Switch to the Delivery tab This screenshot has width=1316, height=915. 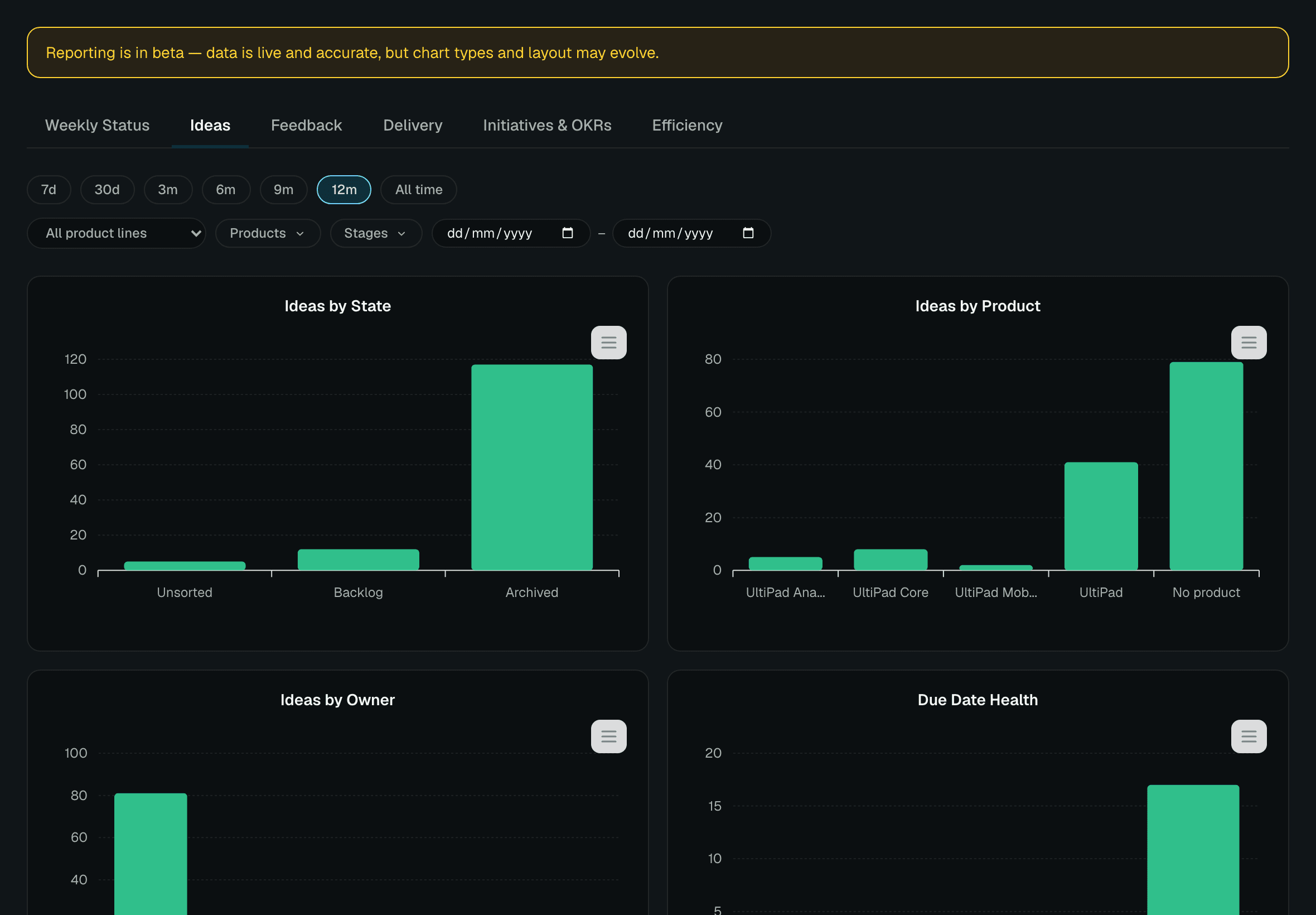pyautogui.click(x=413, y=126)
